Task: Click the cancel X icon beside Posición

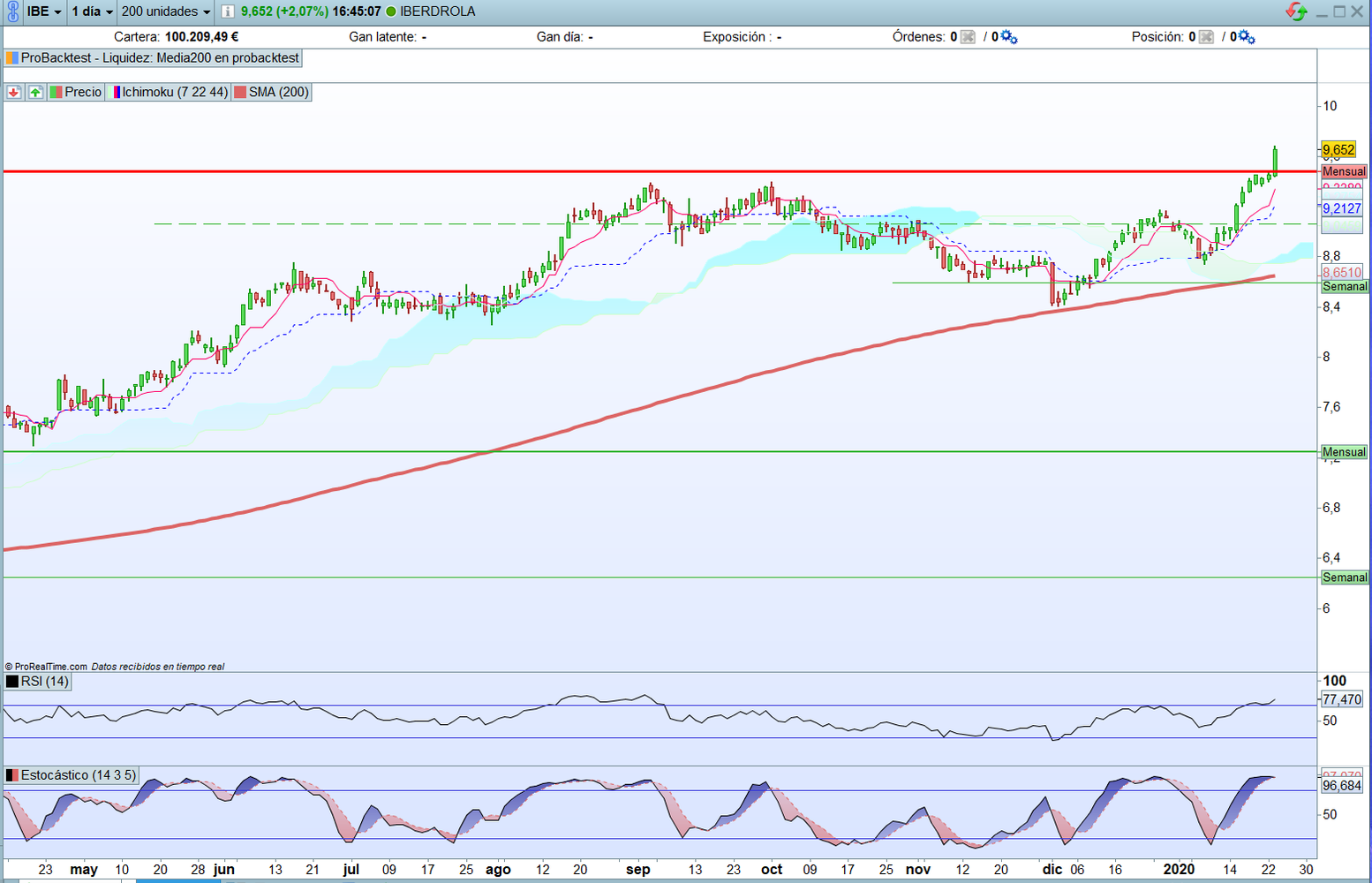Action: point(1206,37)
